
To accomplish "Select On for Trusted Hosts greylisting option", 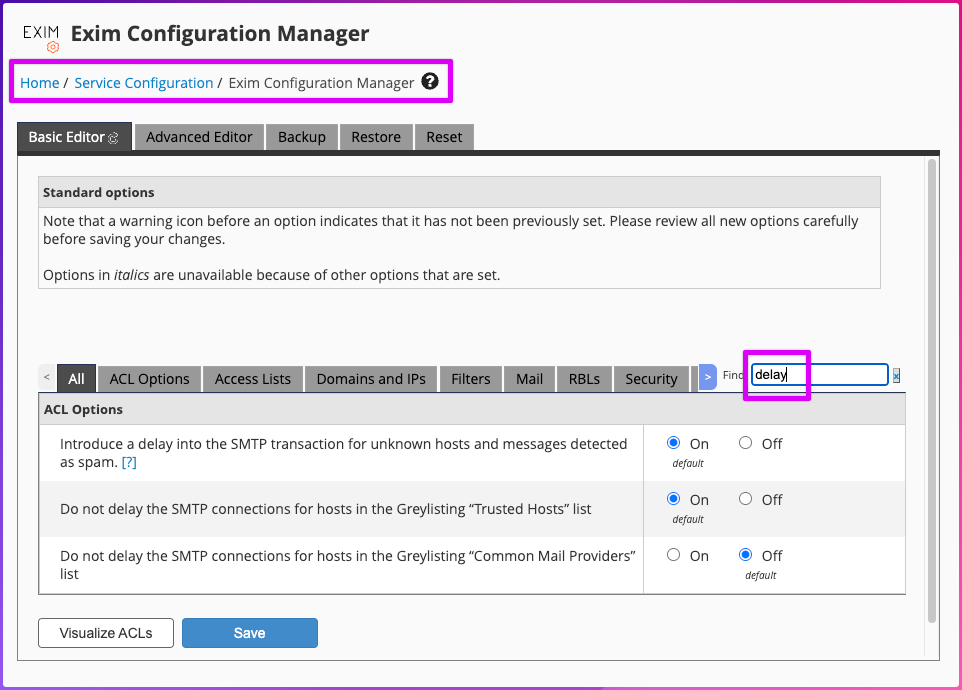I will click(673, 499).
